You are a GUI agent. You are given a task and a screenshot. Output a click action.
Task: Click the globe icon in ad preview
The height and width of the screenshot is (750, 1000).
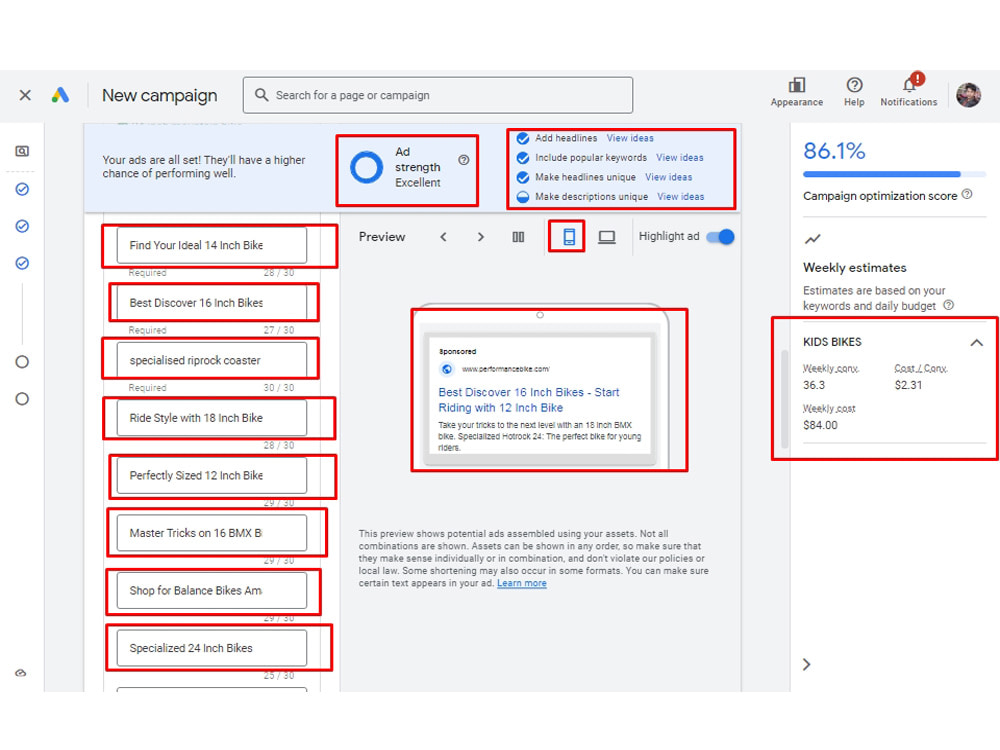447,369
